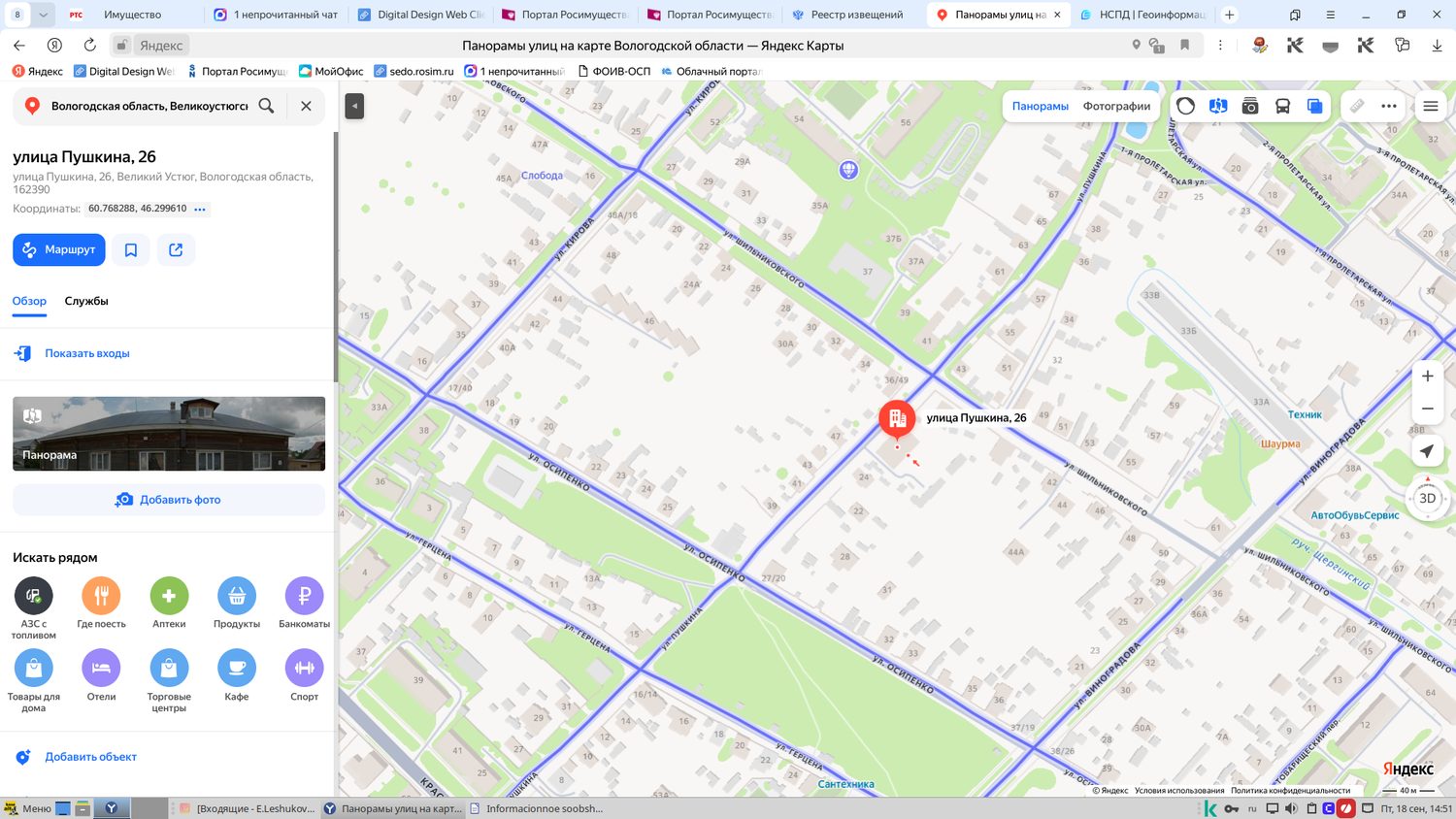Open the Маршрут route button
The height and width of the screenshot is (819, 1456).
(59, 249)
